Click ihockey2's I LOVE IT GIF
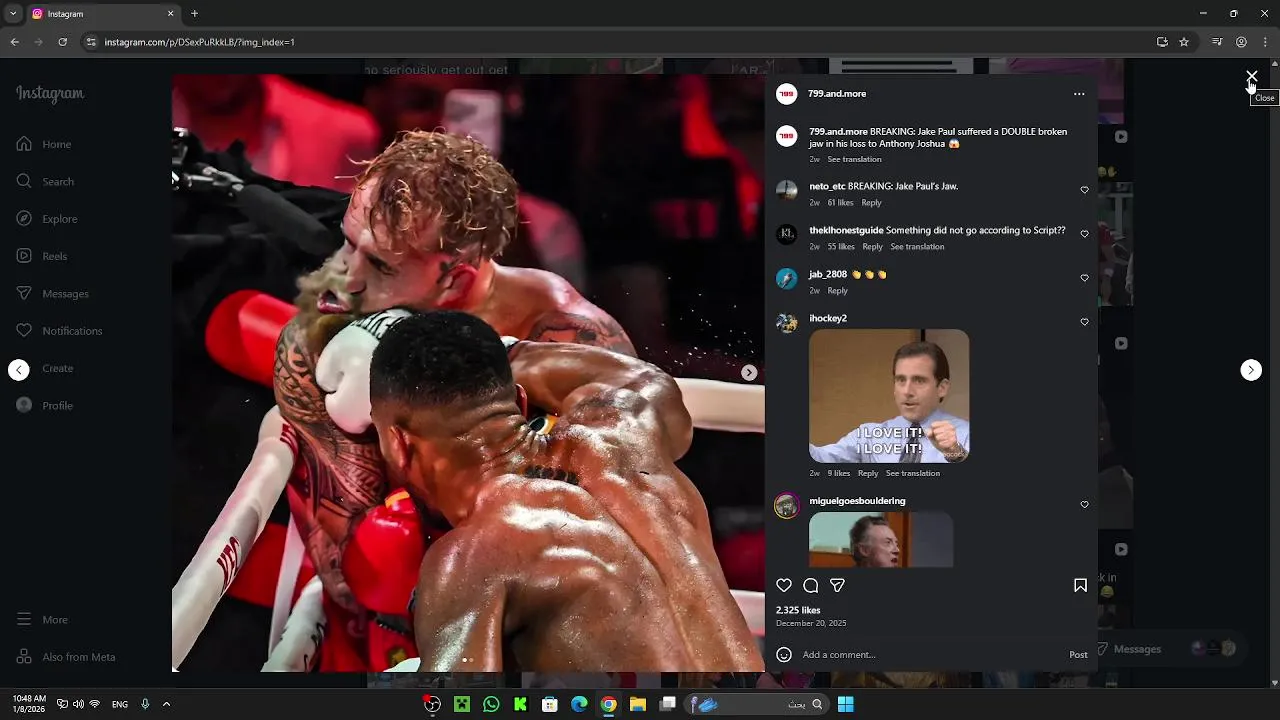 point(889,396)
